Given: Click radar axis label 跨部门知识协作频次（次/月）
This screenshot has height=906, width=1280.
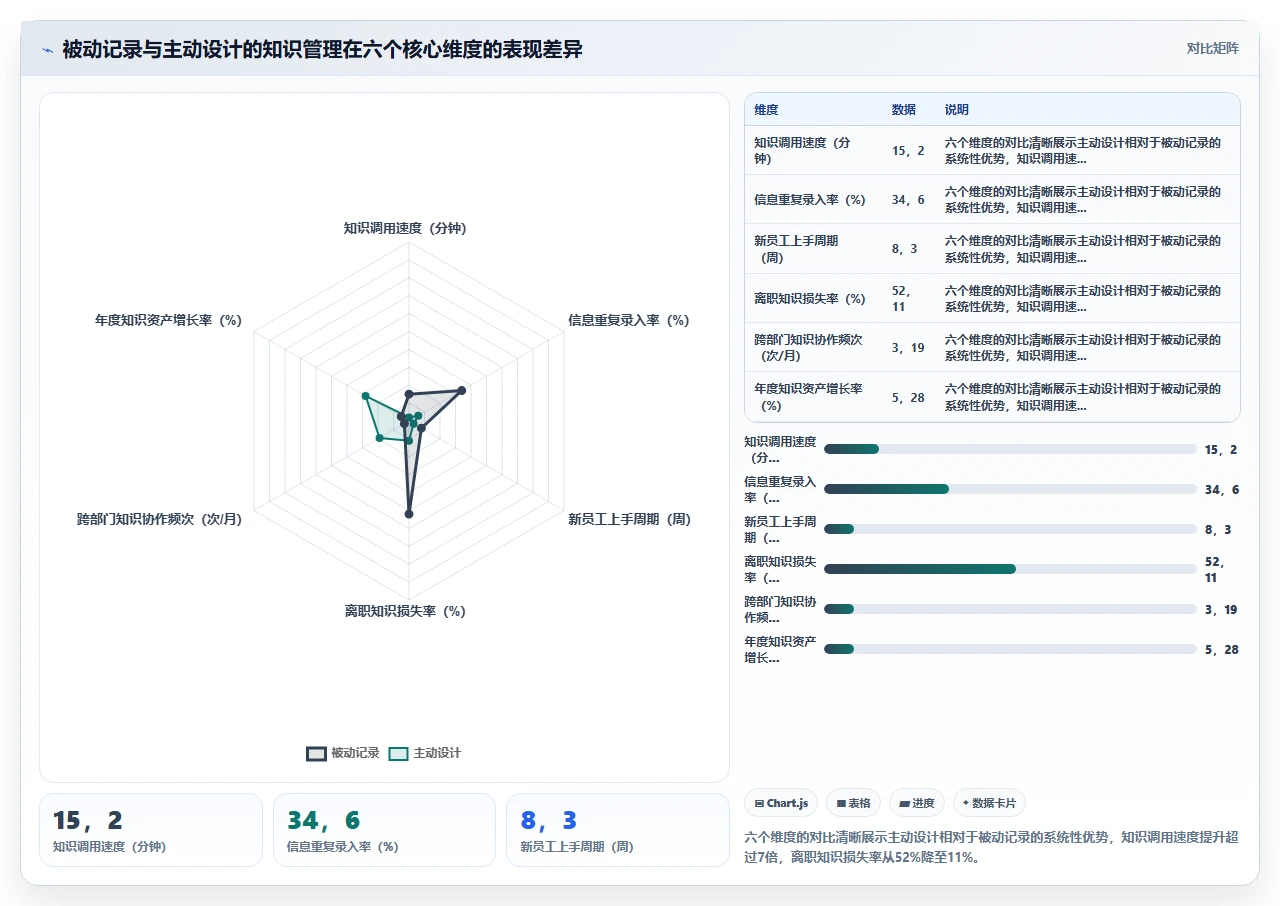Looking at the screenshot, I should [160, 519].
